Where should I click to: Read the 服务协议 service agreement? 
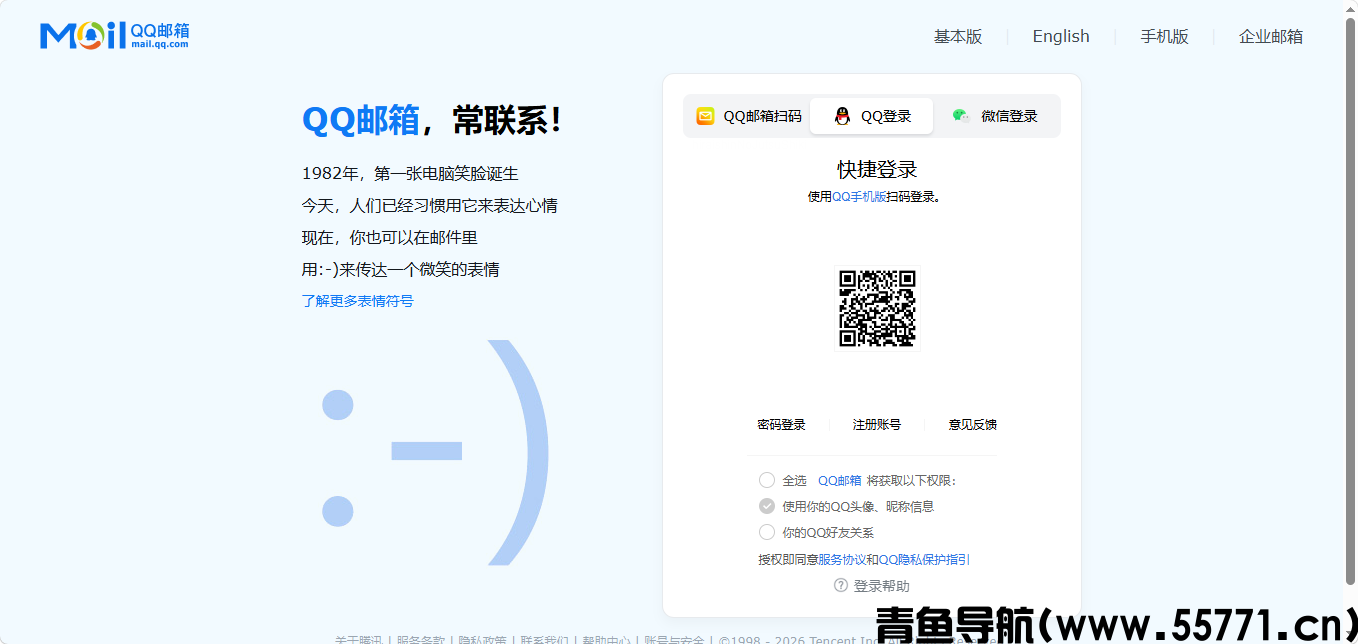pyautogui.click(x=842, y=560)
